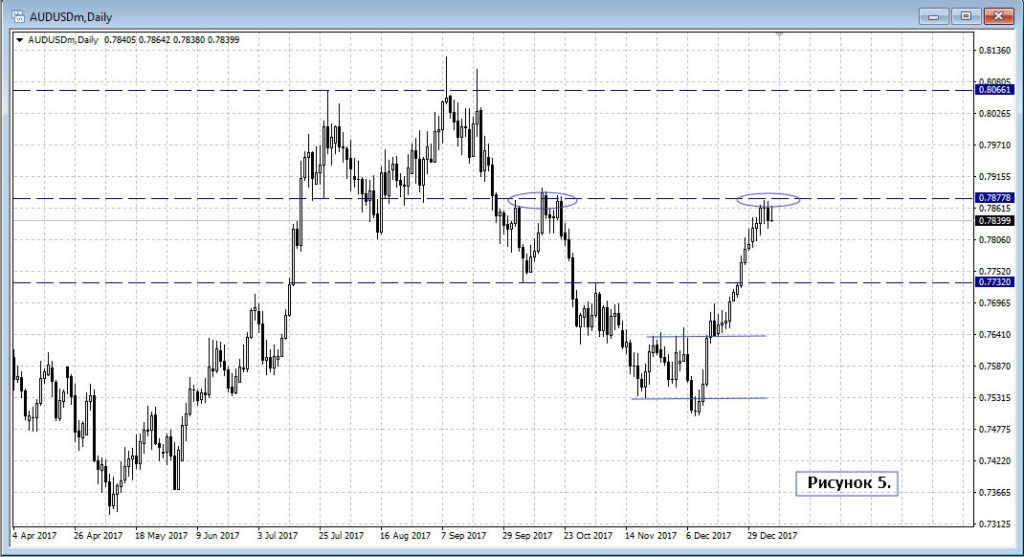Click the chart window icon in title bar
Image resolution: width=1024 pixels, height=557 pixels.
coord(17,17)
